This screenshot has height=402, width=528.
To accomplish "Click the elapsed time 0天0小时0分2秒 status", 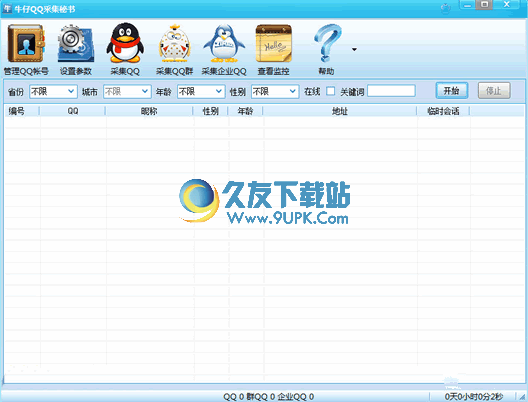I will (x=473, y=397).
